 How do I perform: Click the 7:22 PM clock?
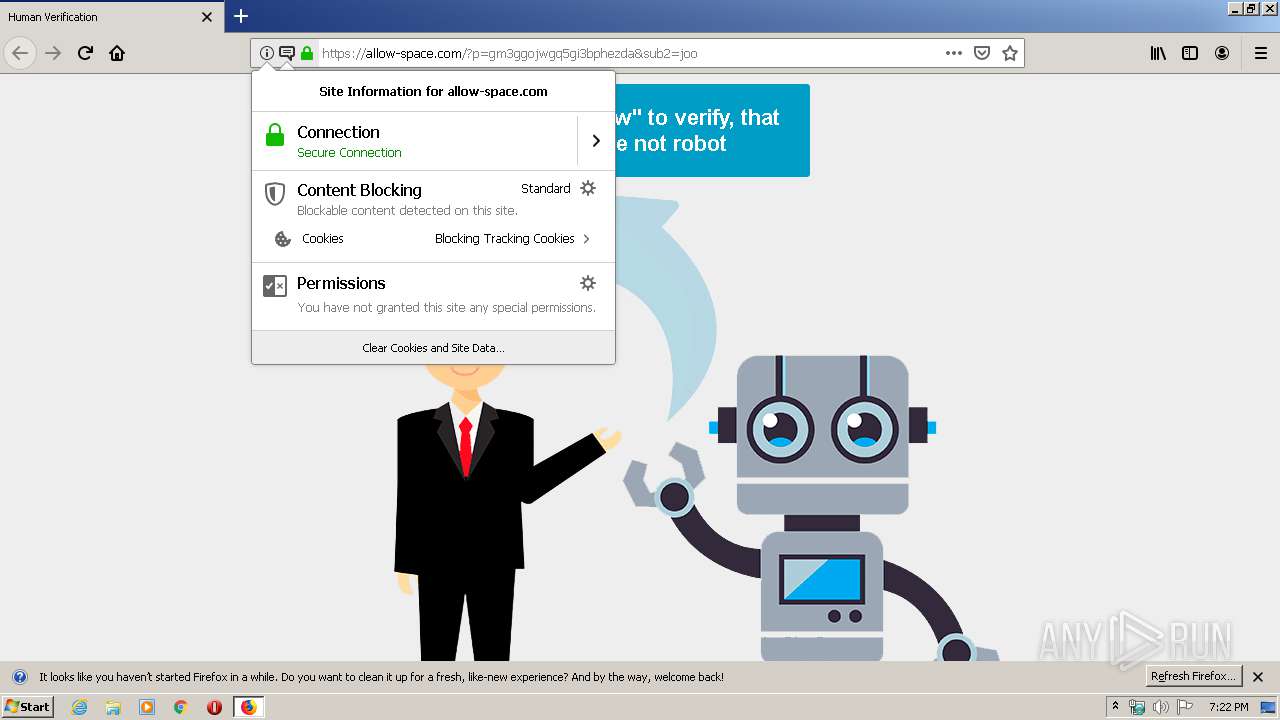coord(1228,707)
